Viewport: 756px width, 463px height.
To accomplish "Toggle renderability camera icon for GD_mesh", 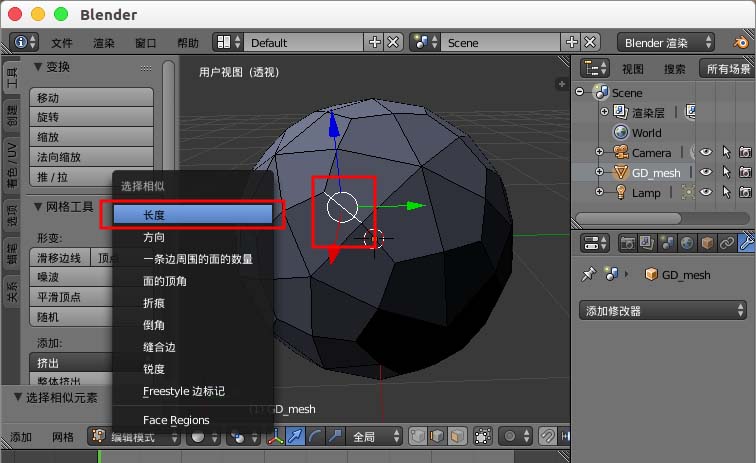I will (x=745, y=172).
